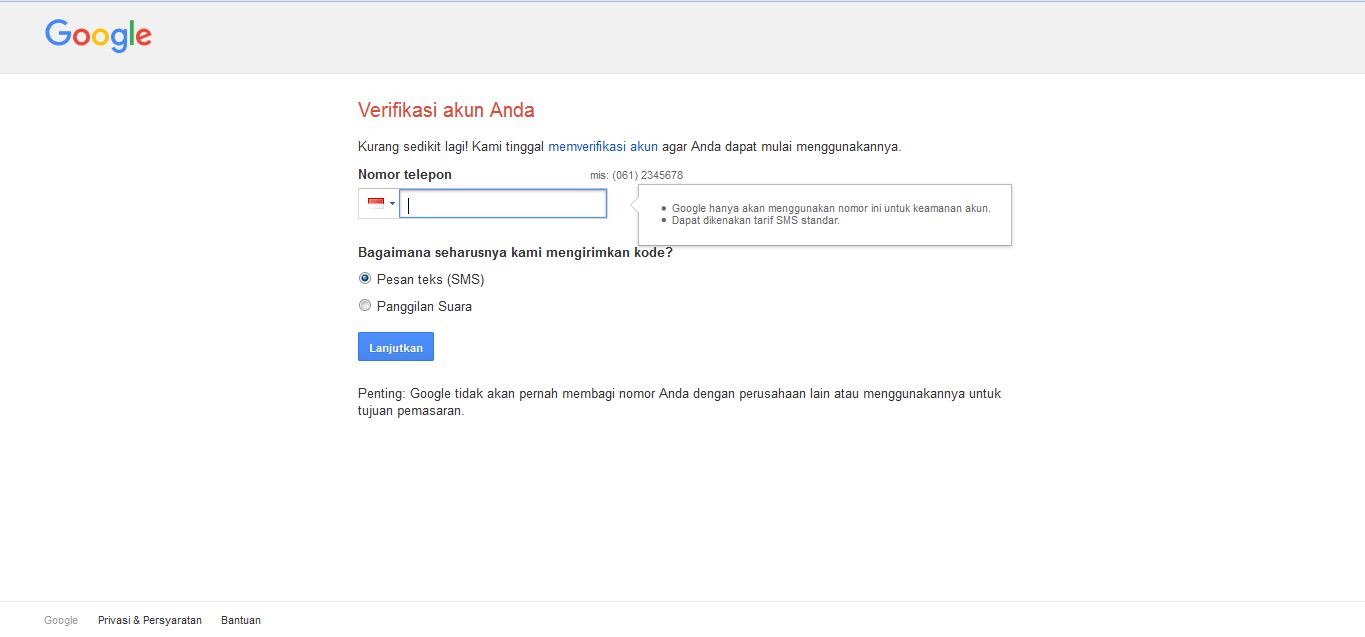Click the Google text in footer

pos(61,620)
